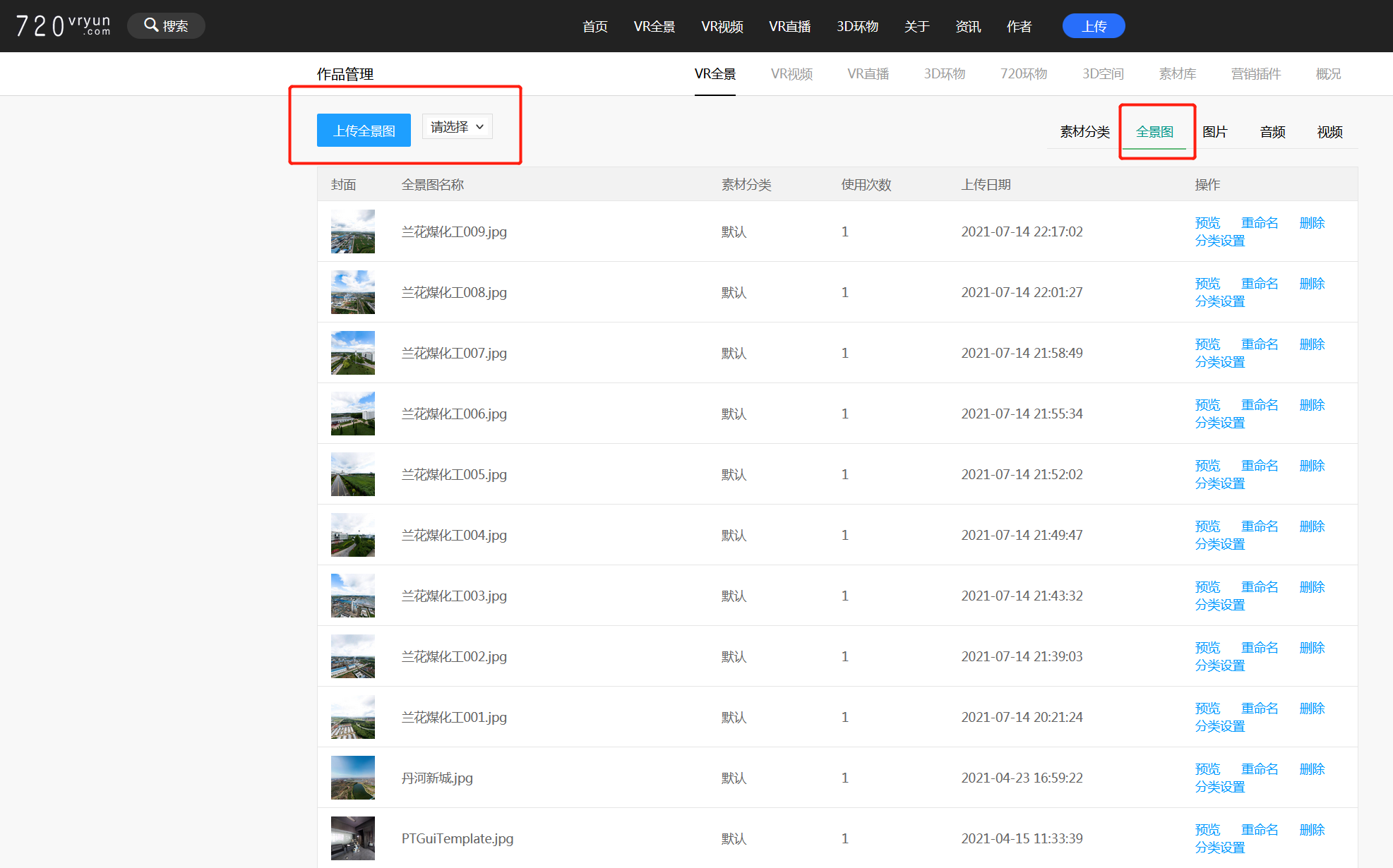The width and height of the screenshot is (1393, 868).
Task: Click date 2021-04-23 16:59:22
Action: pos(1022,778)
